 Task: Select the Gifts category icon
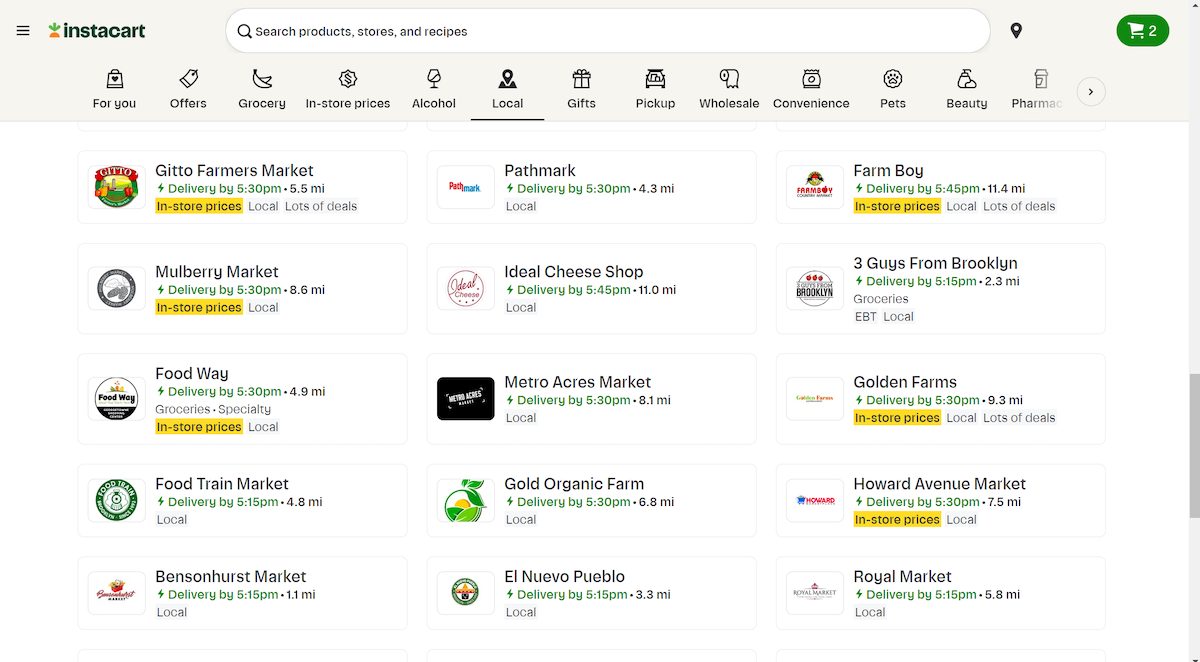pyautogui.click(x=581, y=89)
